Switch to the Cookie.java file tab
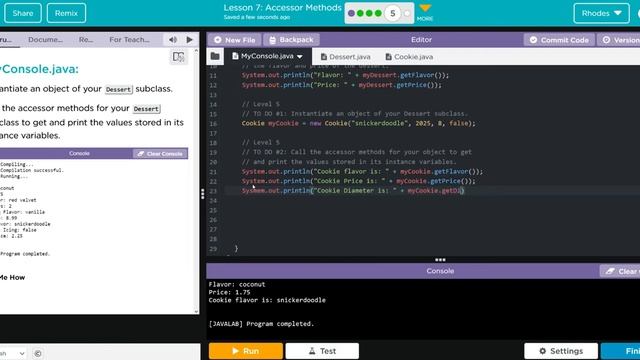Screen dimensions: 640x360 (409, 57)
